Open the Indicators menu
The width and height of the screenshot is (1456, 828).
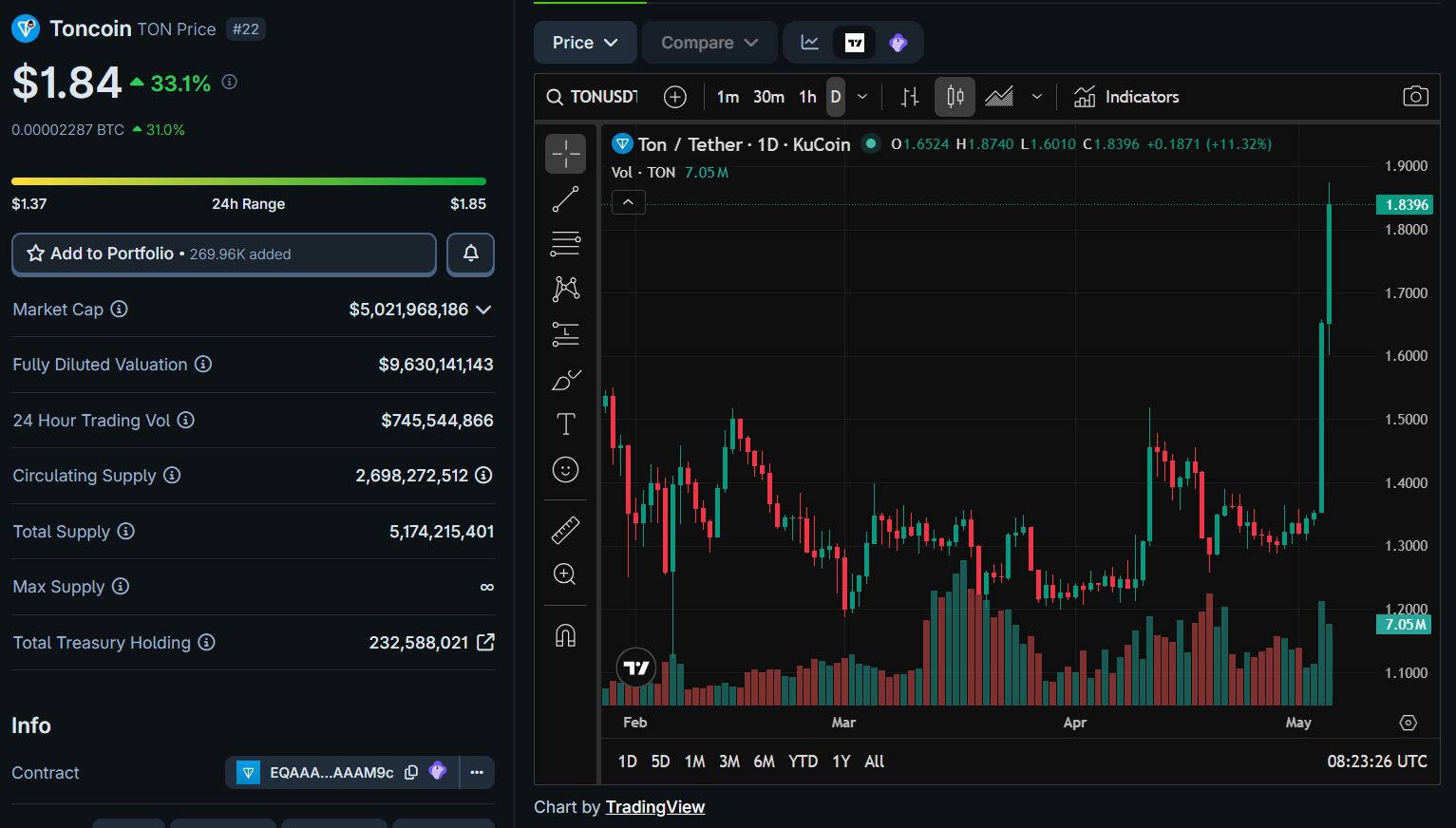(x=1126, y=97)
